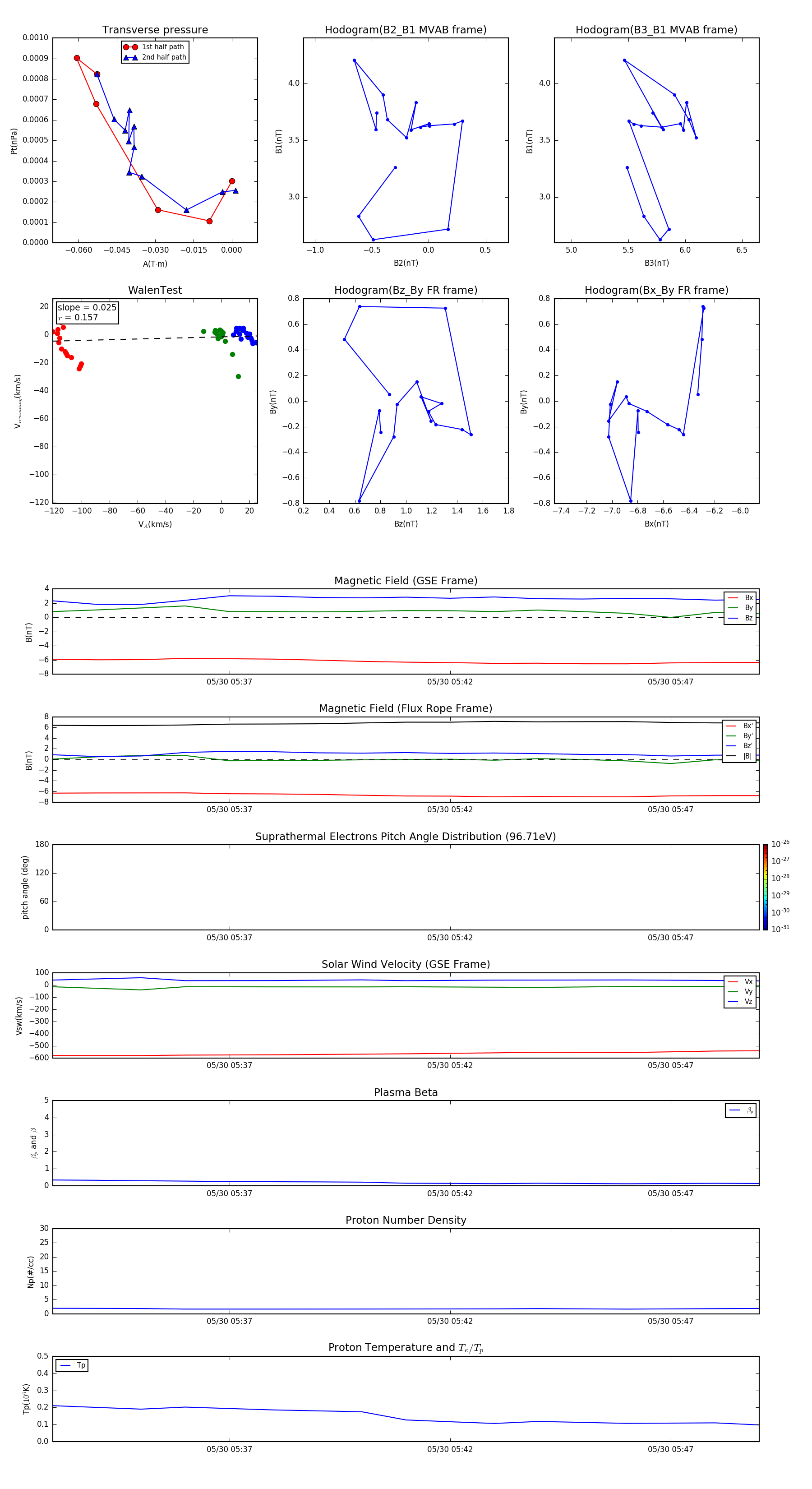Select Vz in the solar wind legend

click(740, 1002)
